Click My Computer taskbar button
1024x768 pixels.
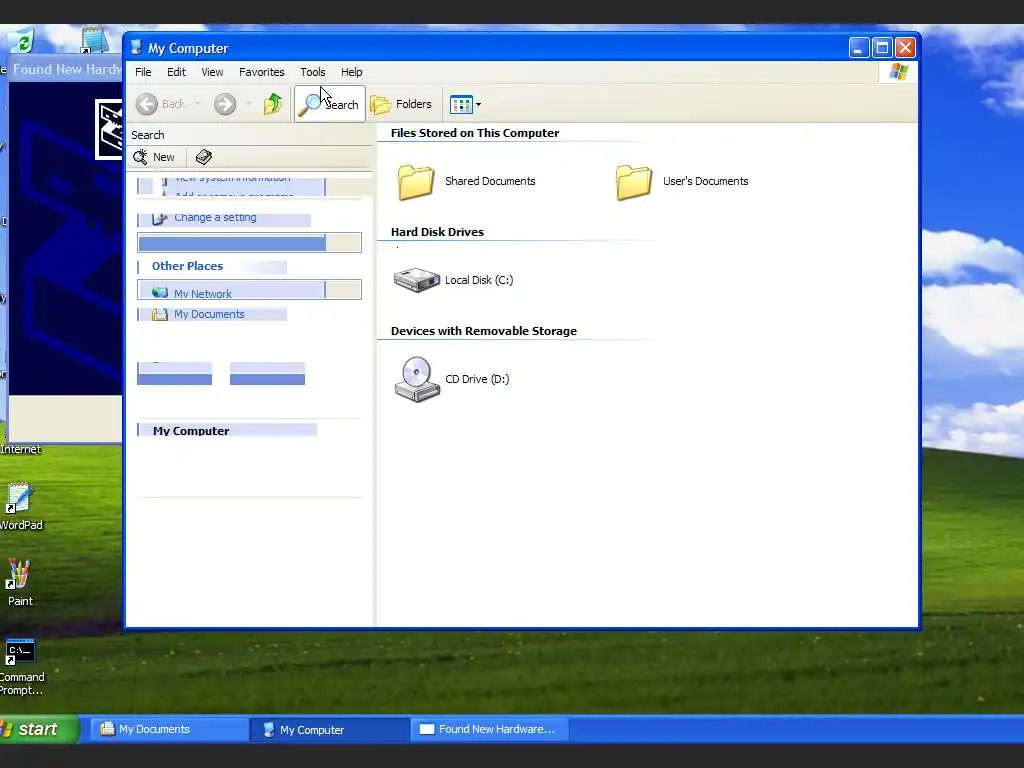click(x=329, y=729)
